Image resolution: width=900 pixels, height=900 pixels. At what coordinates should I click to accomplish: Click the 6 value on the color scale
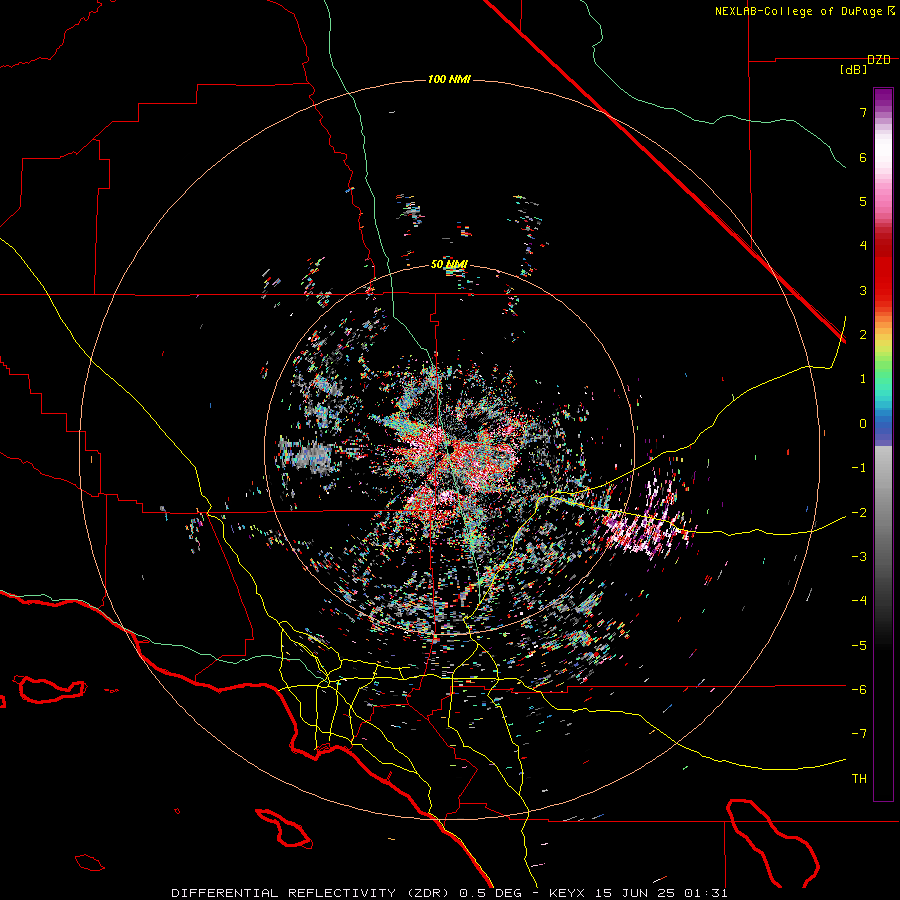pyautogui.click(x=863, y=157)
